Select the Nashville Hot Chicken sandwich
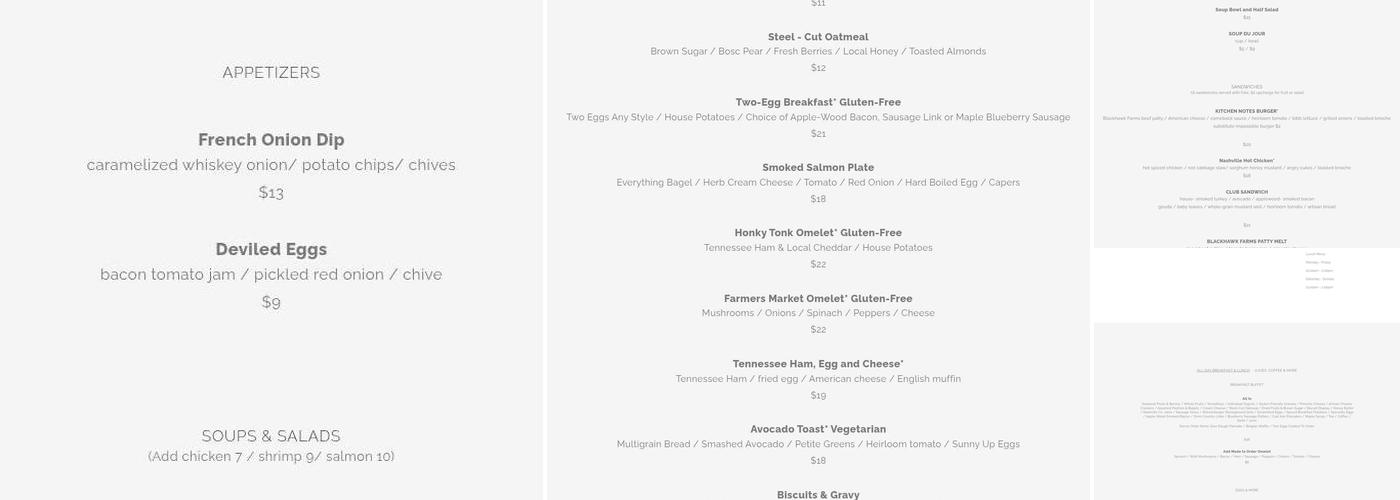Viewport: 1400px width, 500px height. click(x=1246, y=160)
